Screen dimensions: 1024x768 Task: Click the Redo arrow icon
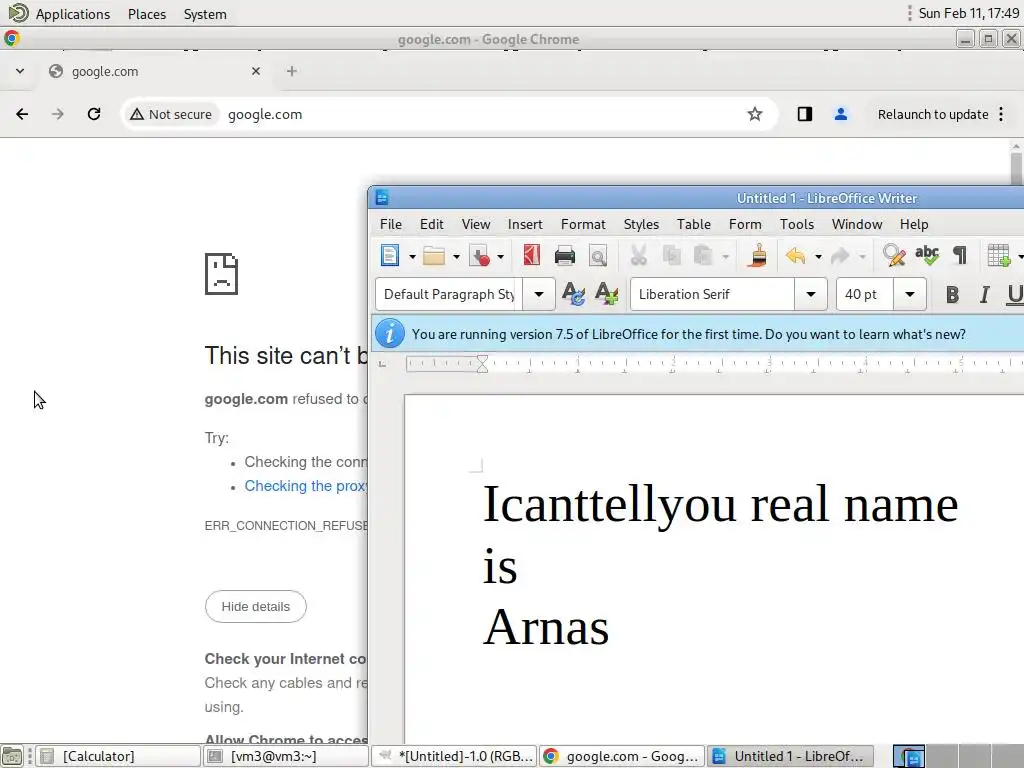tap(840, 255)
